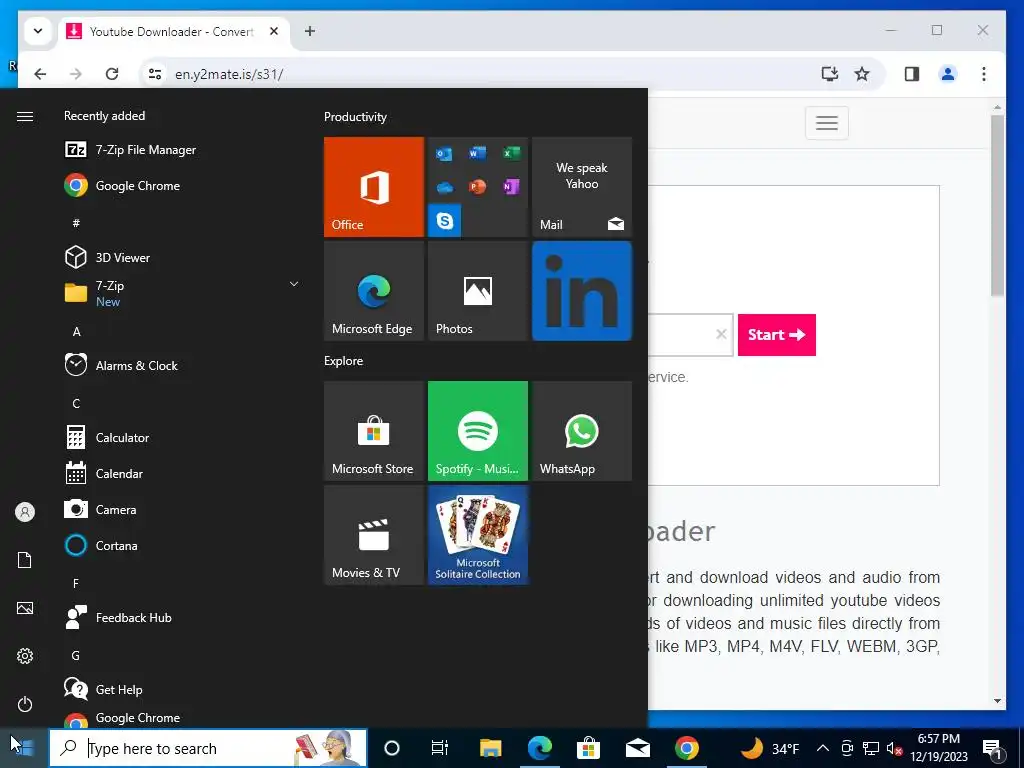Reload the page in Chrome

click(112, 74)
